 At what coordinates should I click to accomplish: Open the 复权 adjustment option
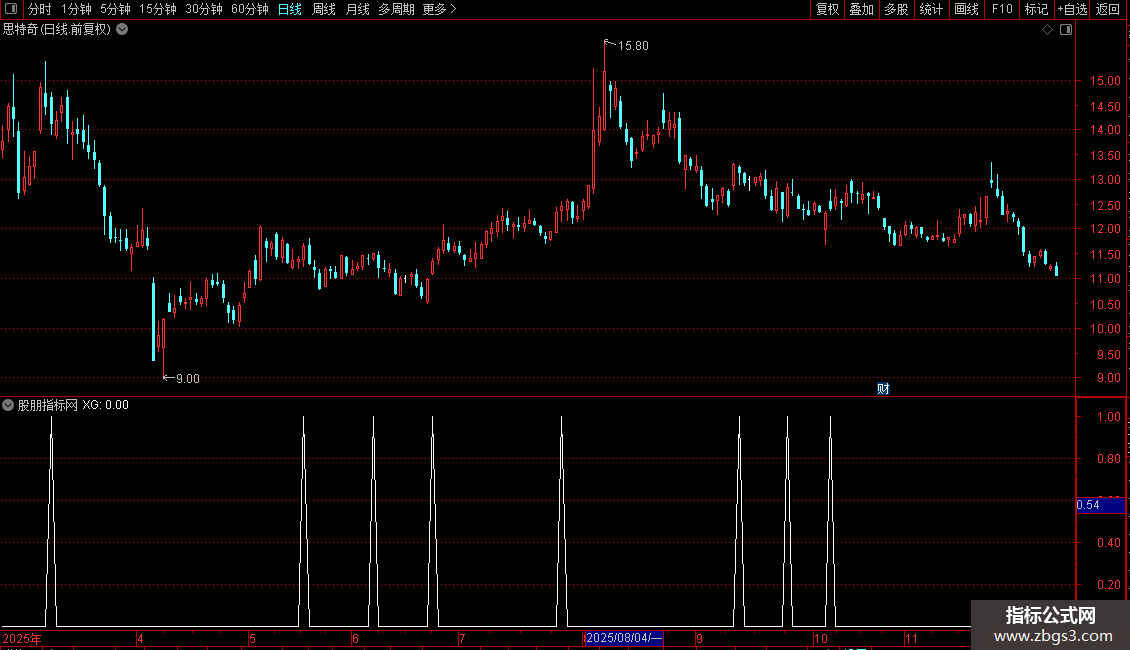827,9
